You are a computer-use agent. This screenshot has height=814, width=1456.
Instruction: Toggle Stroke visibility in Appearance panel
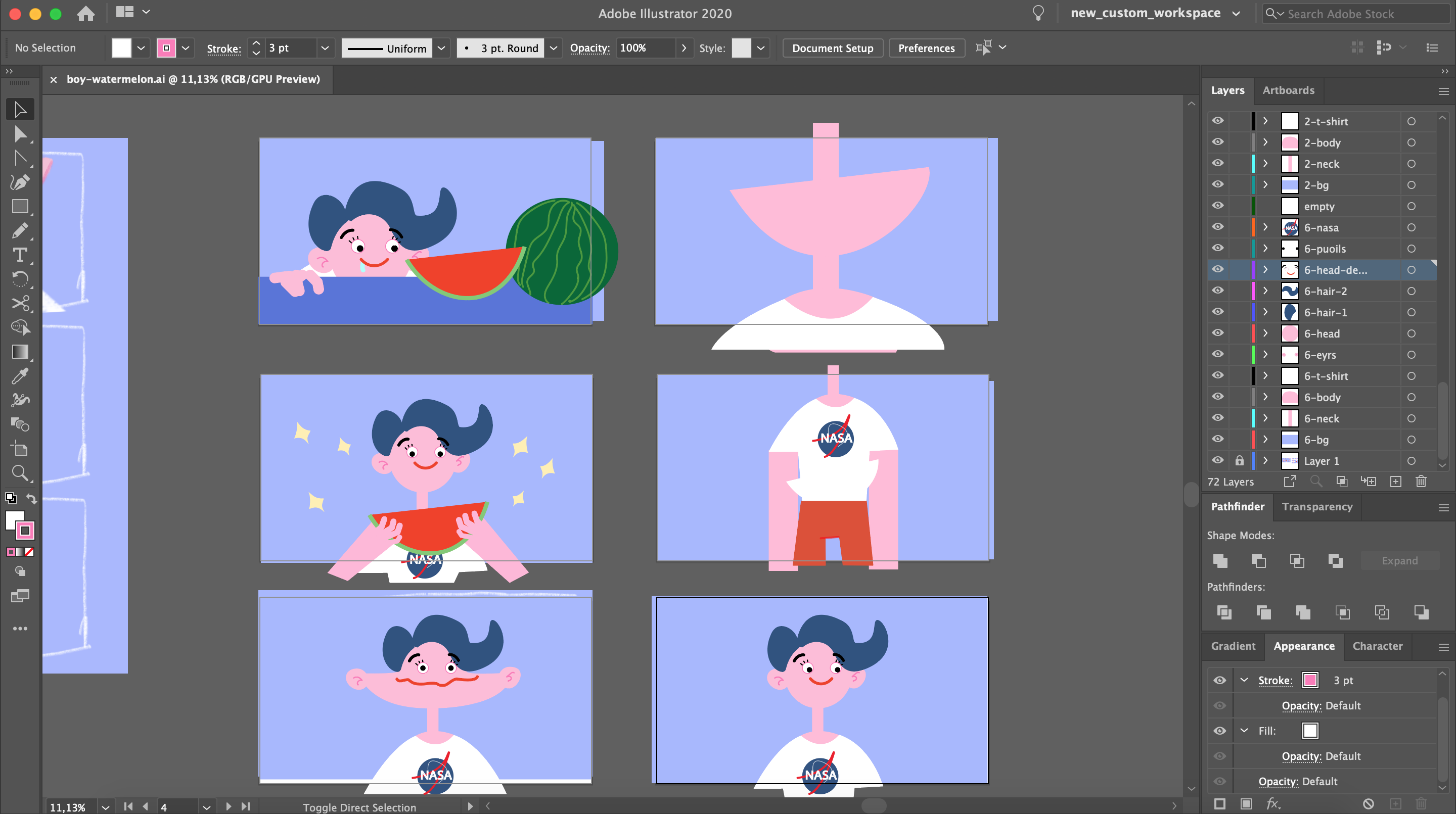point(1219,680)
